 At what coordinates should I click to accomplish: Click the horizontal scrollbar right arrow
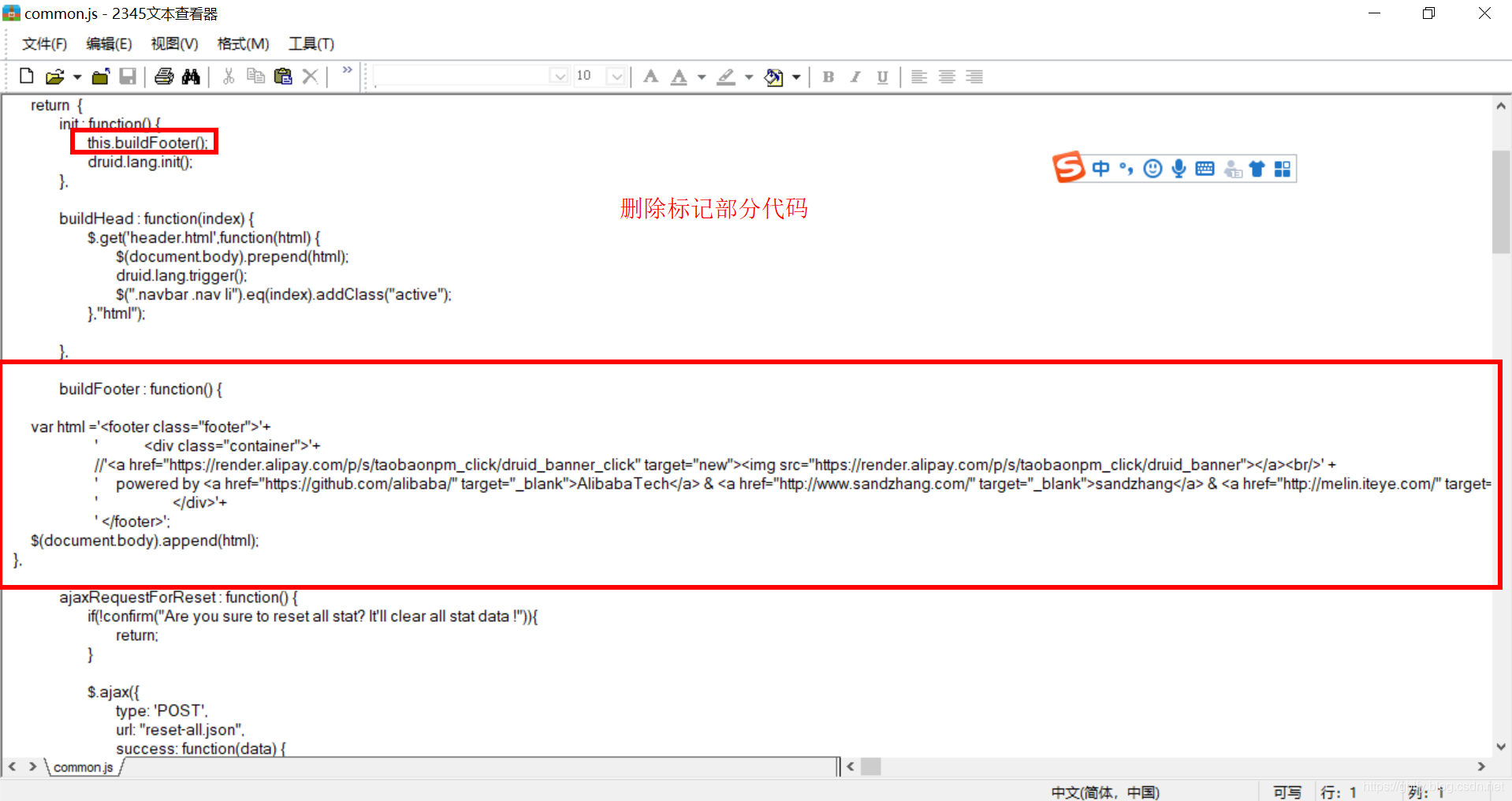click(x=1481, y=766)
